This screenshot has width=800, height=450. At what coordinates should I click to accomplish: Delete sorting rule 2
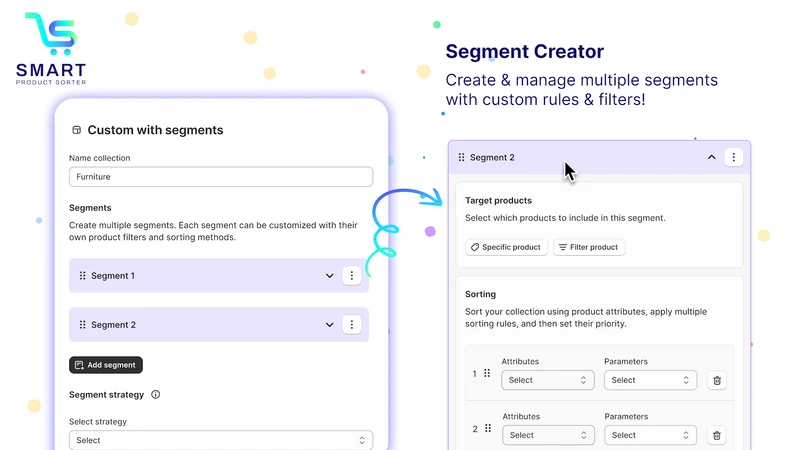[x=717, y=435]
